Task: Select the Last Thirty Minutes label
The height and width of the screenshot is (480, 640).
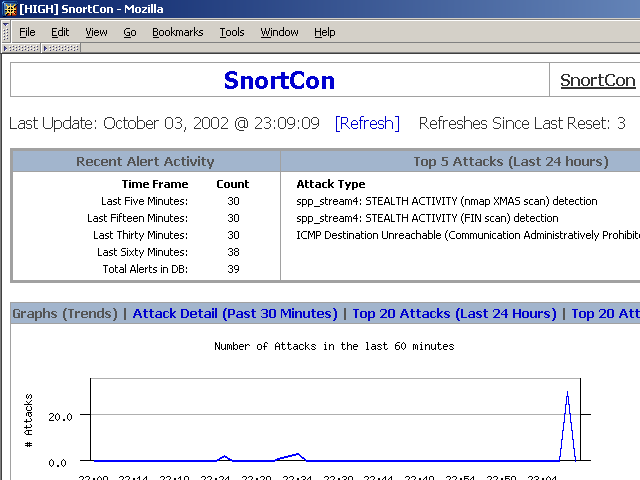Action: tap(140, 236)
